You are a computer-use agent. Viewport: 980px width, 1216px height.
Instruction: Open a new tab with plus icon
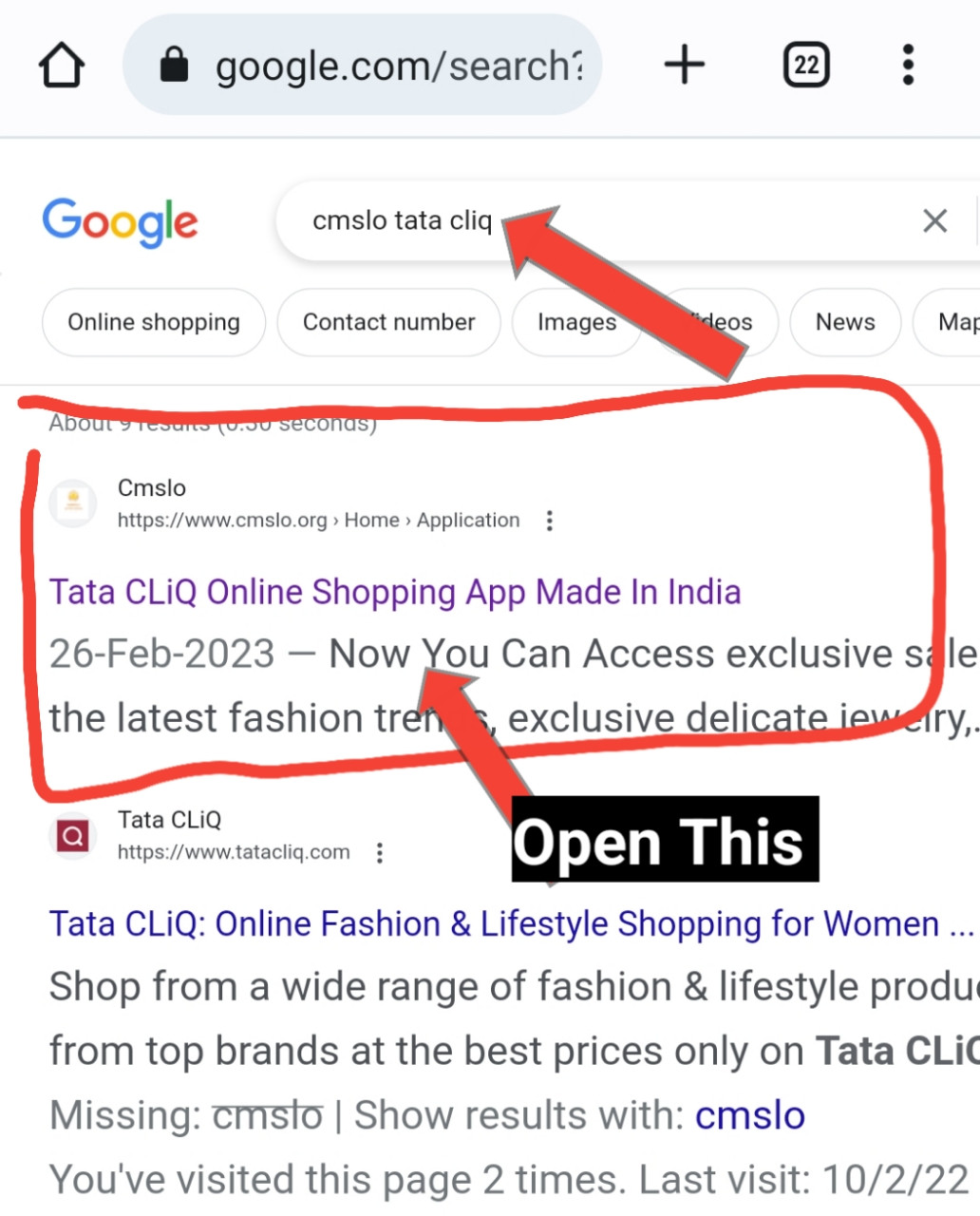click(x=684, y=66)
